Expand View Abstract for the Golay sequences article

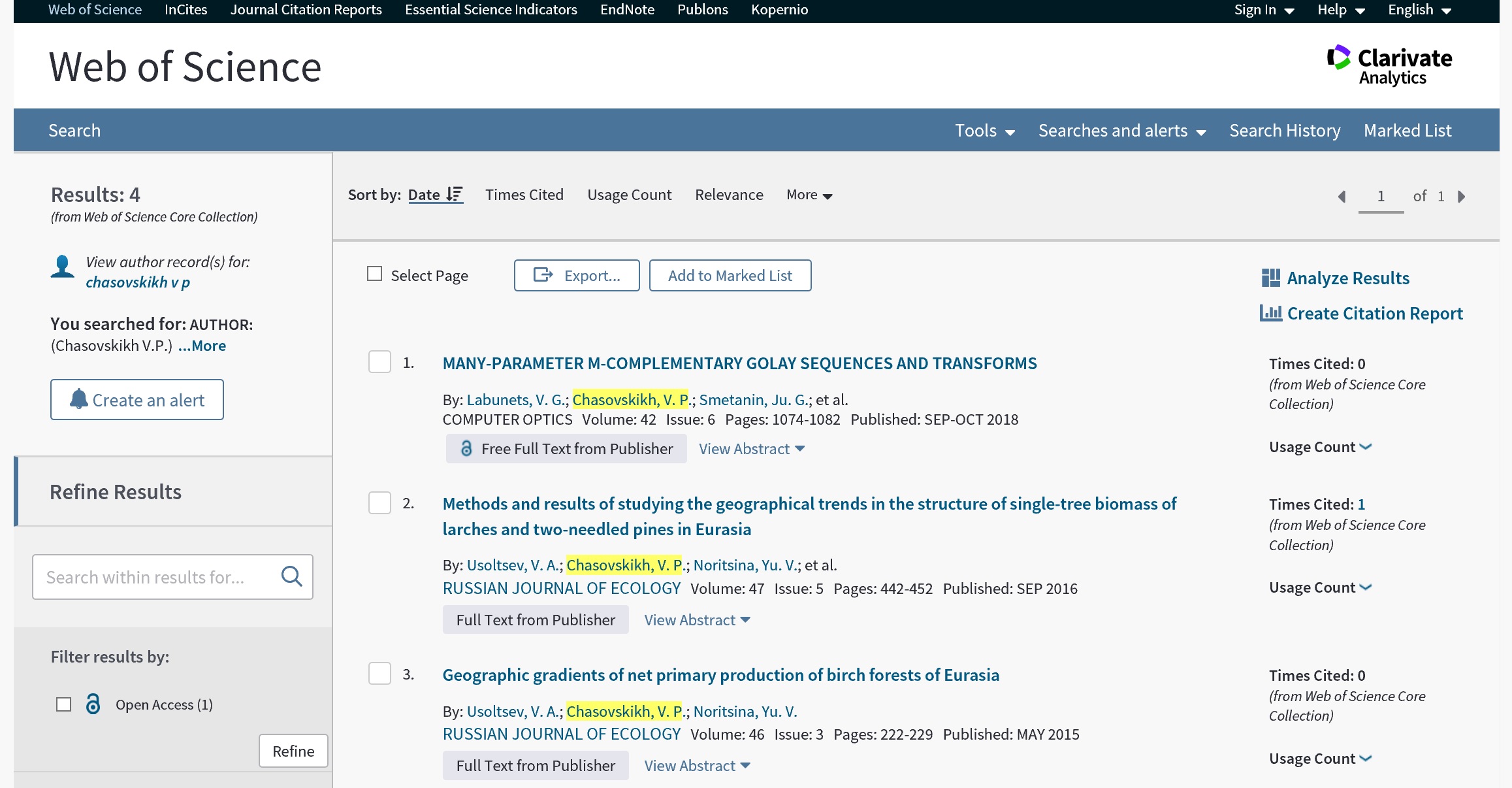click(x=751, y=449)
